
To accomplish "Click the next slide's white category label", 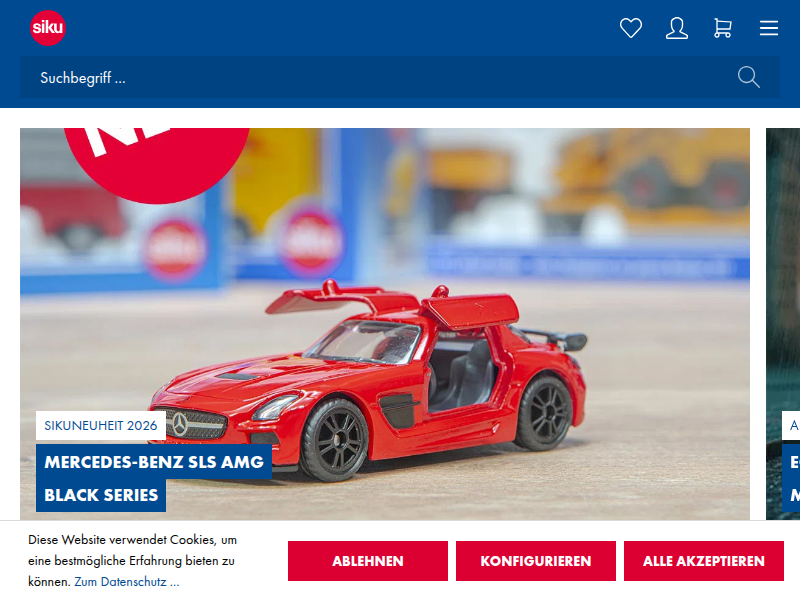I will point(793,425).
